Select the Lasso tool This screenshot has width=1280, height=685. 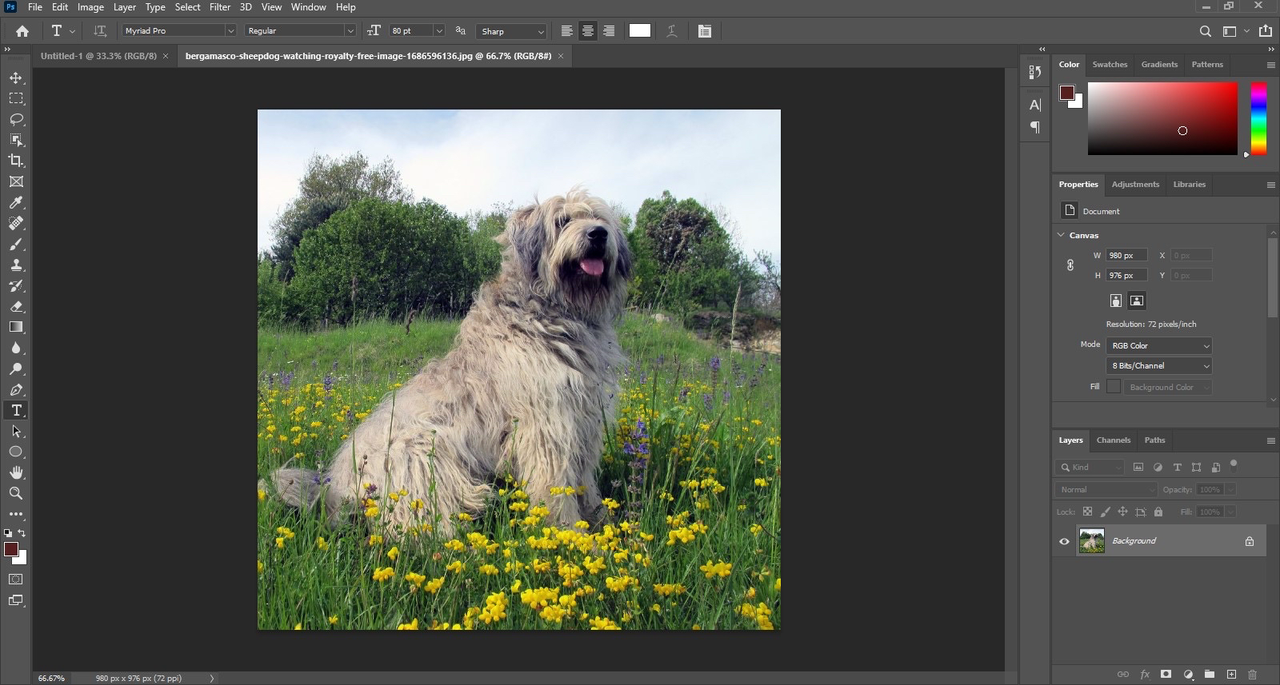pos(16,119)
